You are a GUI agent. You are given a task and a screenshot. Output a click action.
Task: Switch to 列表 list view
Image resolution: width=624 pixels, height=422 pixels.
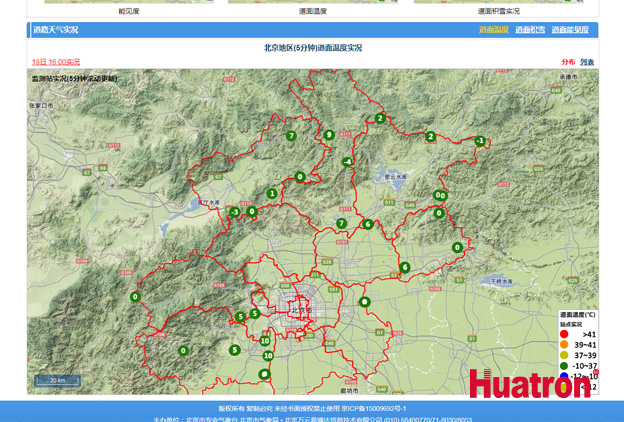[x=587, y=62]
